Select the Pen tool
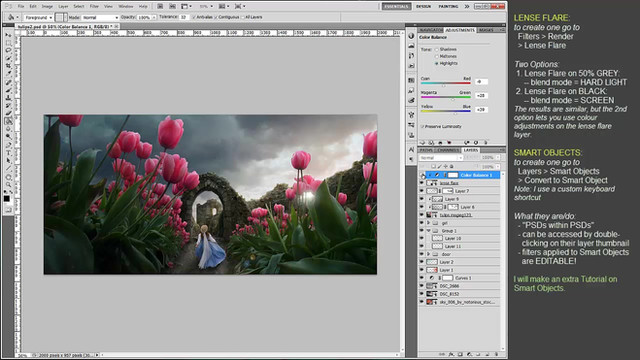The height and width of the screenshot is (360, 640). tap(8, 145)
